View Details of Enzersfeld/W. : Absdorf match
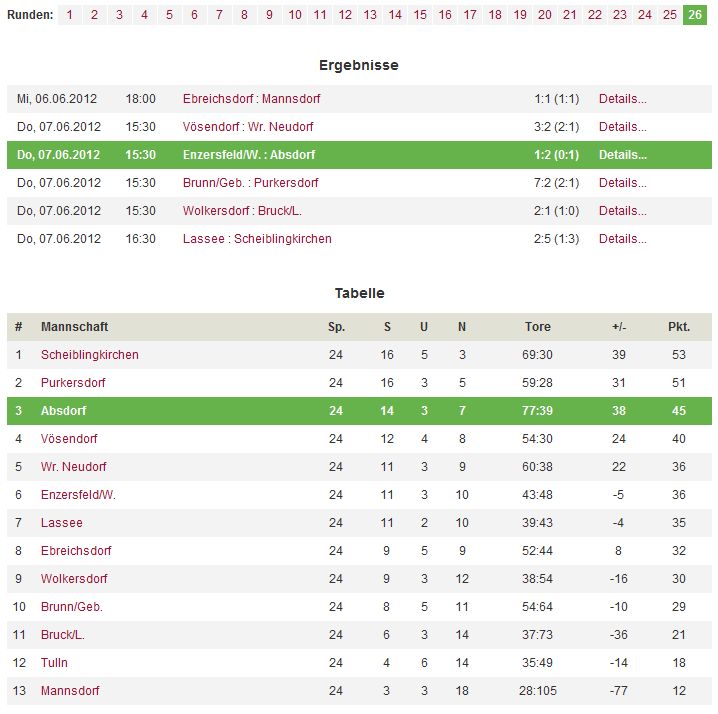This screenshot has width=718, height=714. pos(623,155)
